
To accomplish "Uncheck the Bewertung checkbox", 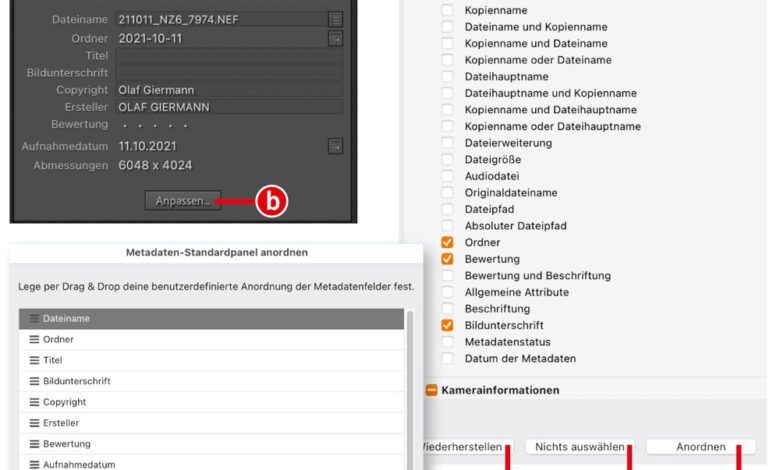I will (447, 259).
